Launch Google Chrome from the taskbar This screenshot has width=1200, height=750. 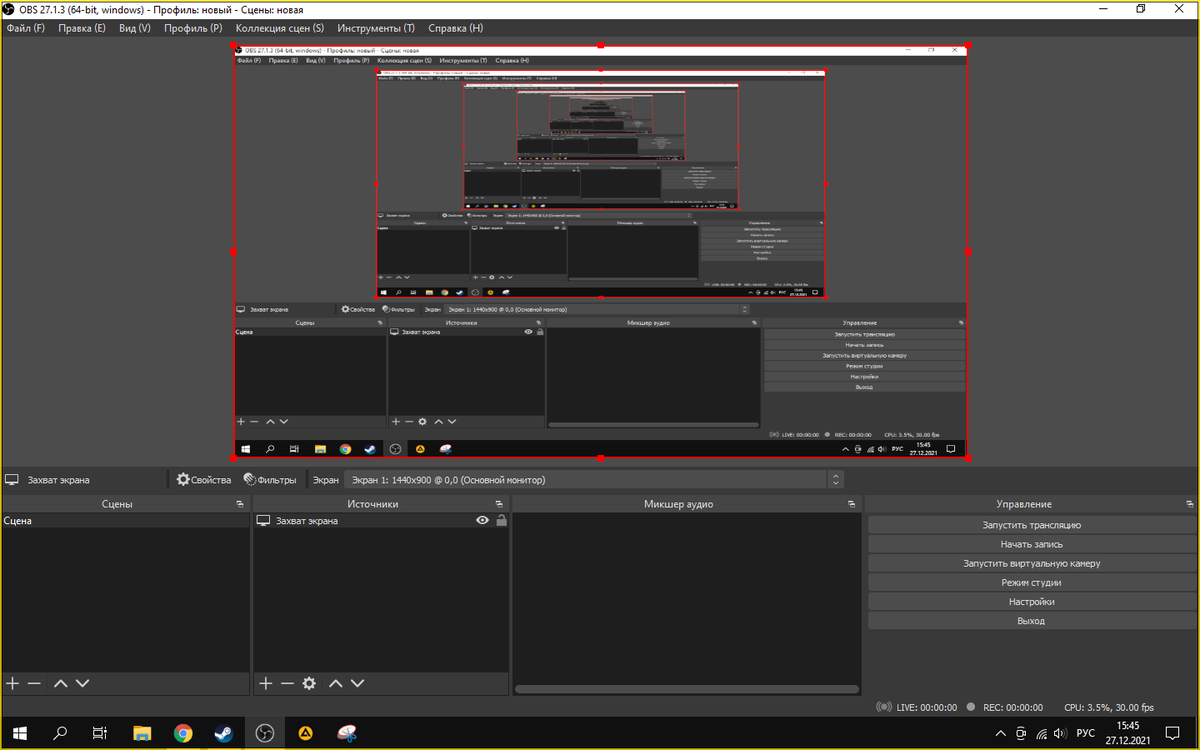[x=183, y=733]
